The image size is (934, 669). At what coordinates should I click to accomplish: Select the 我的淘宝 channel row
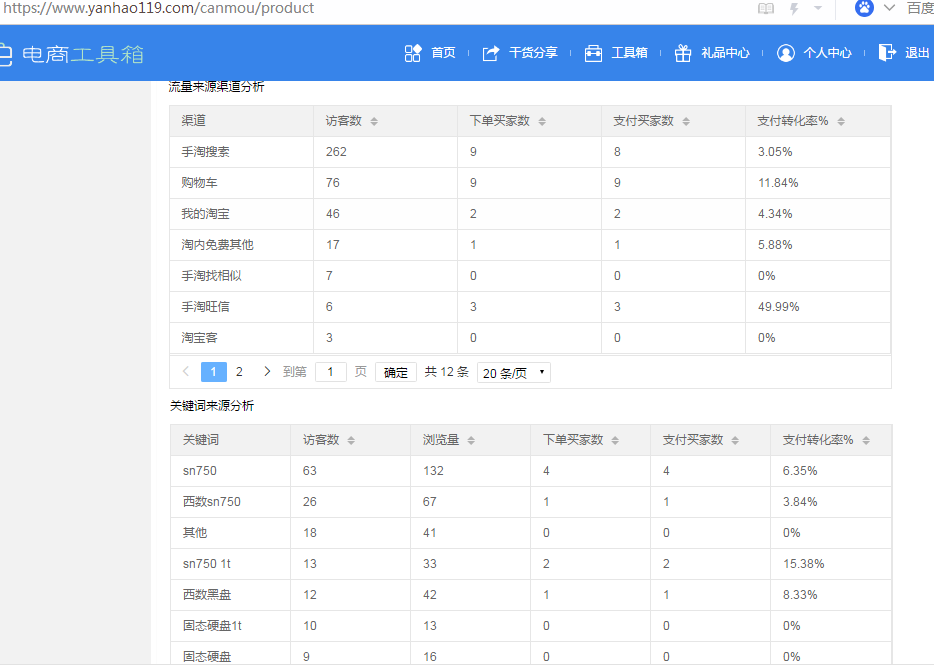(x=530, y=214)
